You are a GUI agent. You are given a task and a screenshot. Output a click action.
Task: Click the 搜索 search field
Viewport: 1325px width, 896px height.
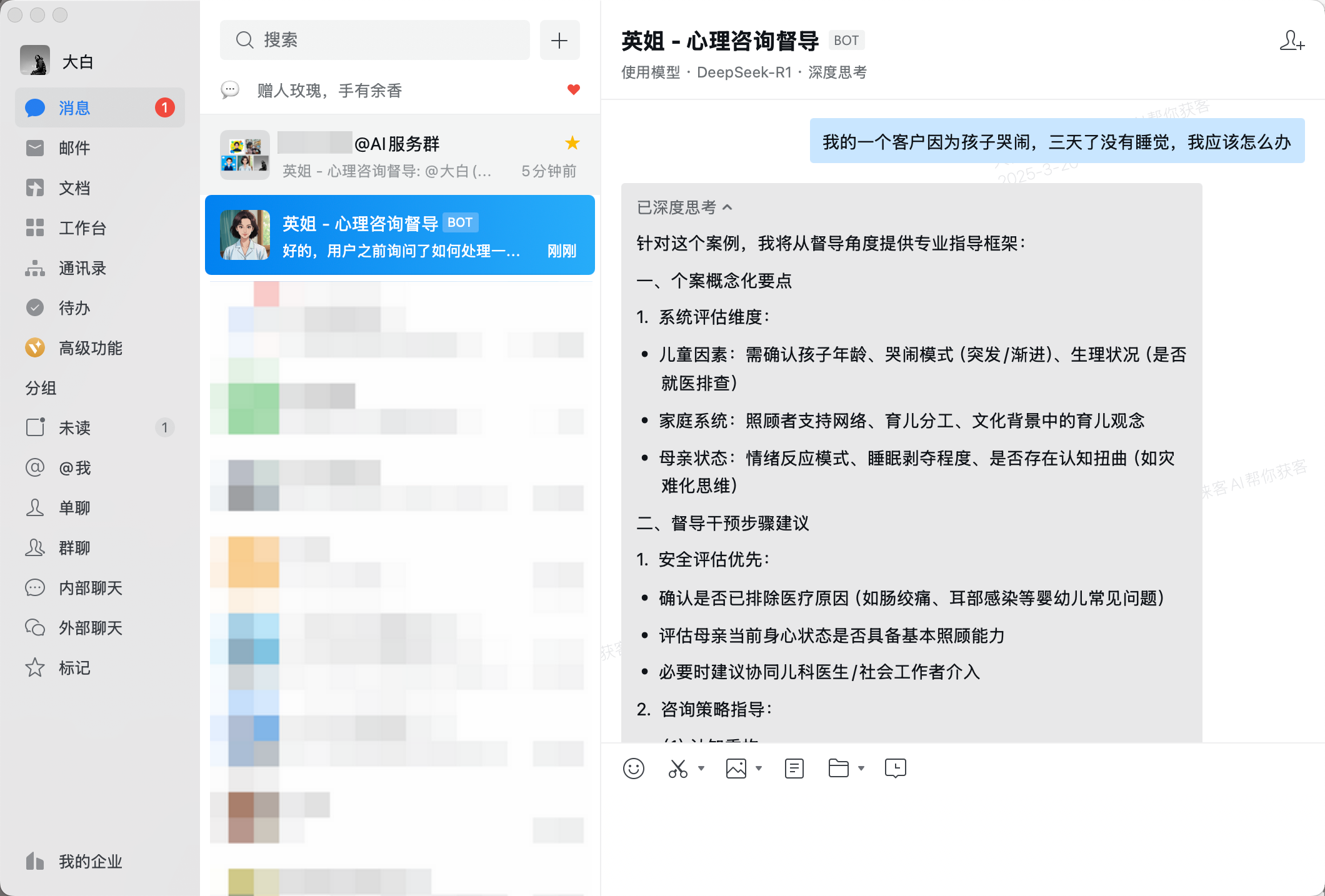(375, 40)
